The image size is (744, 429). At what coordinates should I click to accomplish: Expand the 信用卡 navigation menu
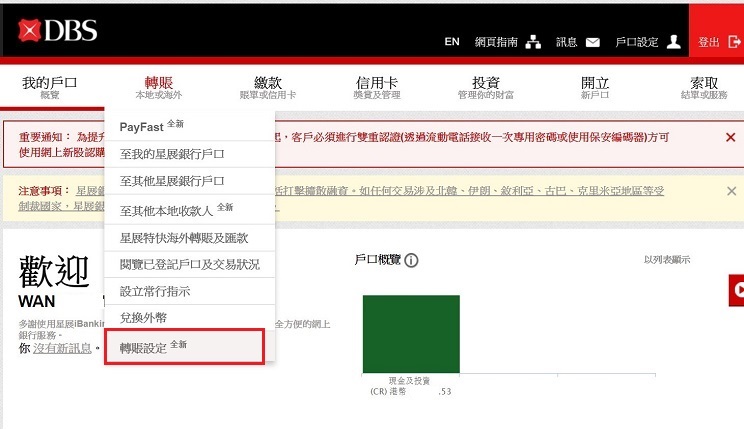pos(377,87)
